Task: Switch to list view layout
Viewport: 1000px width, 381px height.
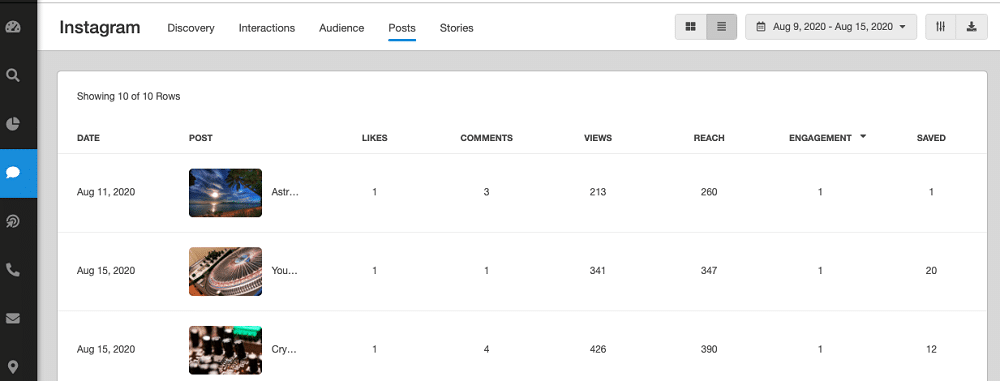Action: click(x=721, y=27)
